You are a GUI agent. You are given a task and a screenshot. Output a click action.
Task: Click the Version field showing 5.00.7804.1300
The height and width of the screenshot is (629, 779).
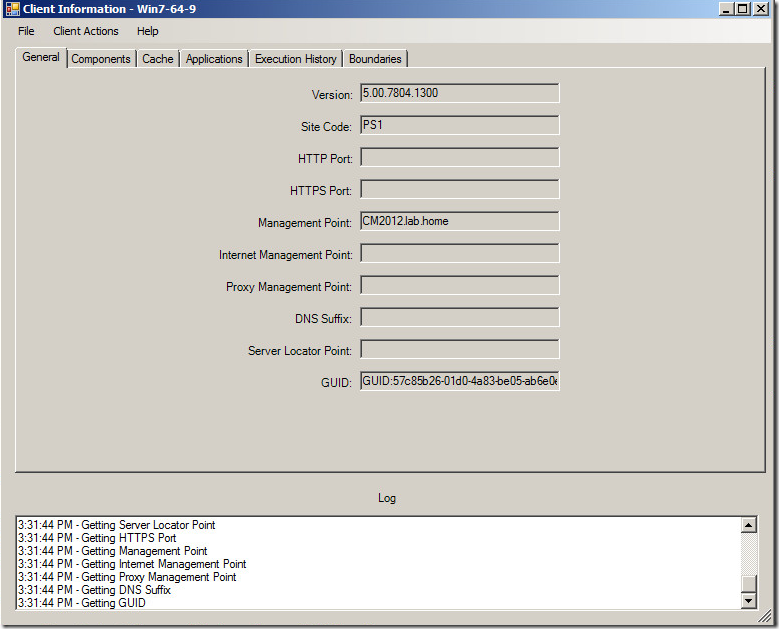pos(460,93)
